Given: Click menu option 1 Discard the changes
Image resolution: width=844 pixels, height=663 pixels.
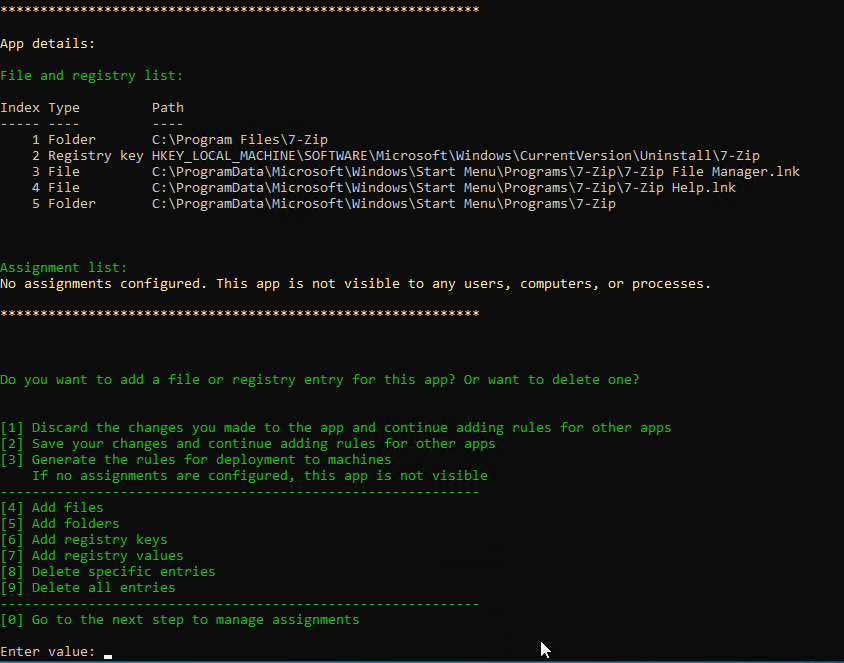Looking at the screenshot, I should coord(335,428).
